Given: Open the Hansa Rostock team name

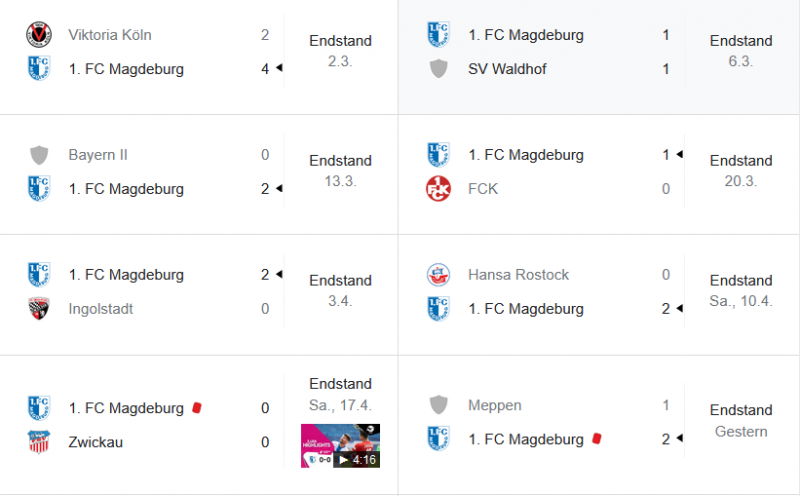Looking at the screenshot, I should 517,275.
